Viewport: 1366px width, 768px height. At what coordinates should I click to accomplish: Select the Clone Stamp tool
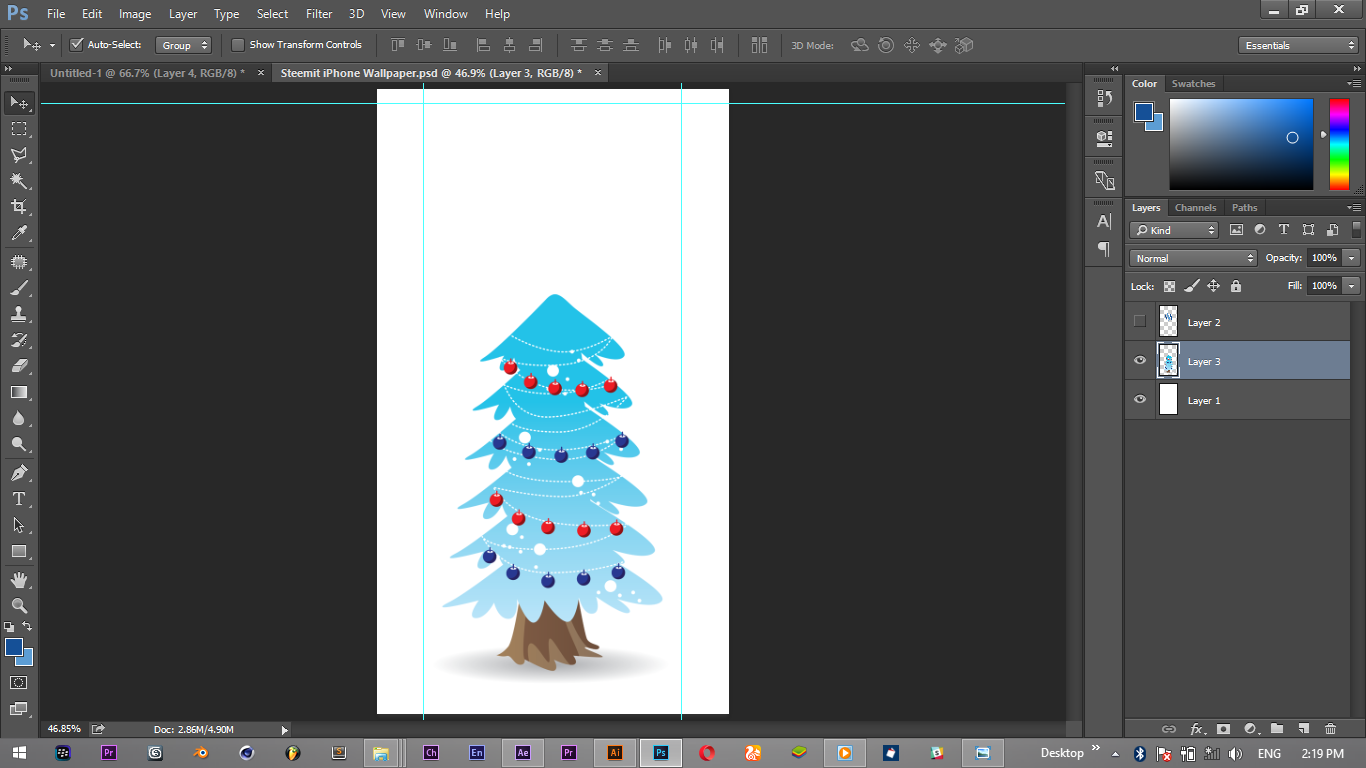[x=19, y=314]
